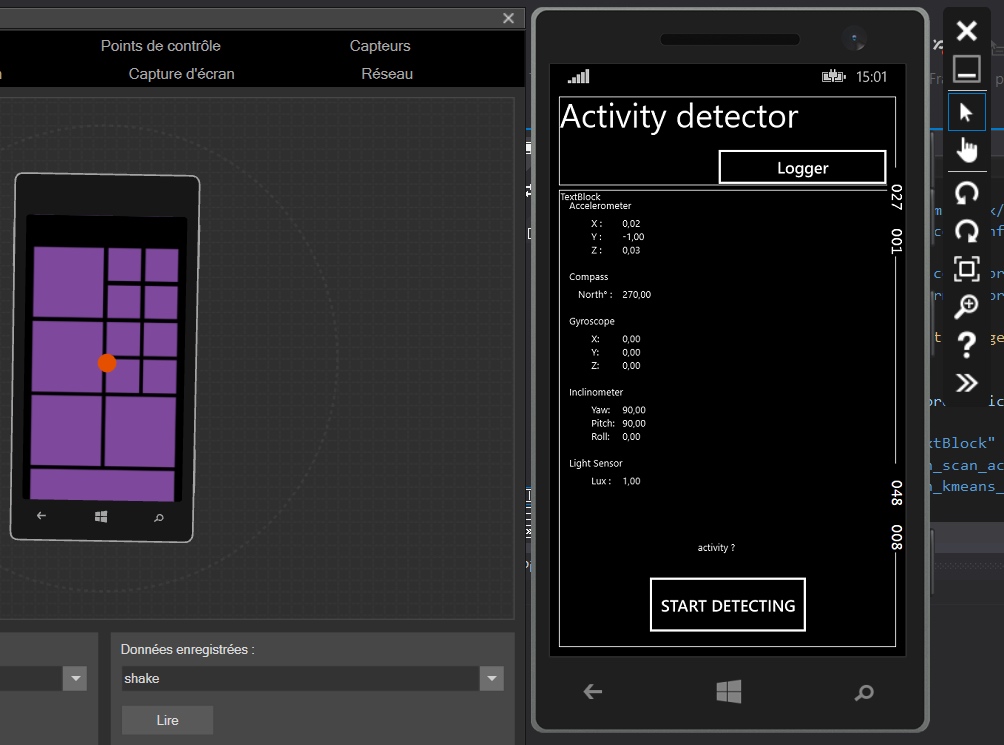Open the Capteurs tab
Screen dimensions: 1004x745
tap(380, 46)
